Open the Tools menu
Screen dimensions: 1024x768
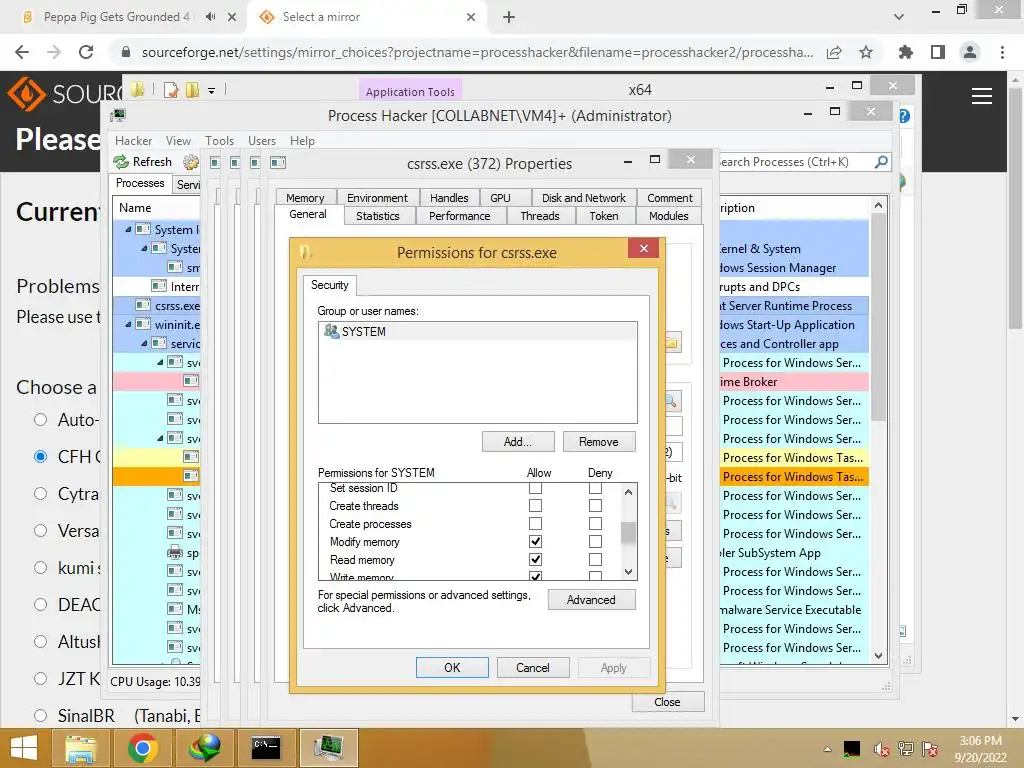click(x=219, y=141)
